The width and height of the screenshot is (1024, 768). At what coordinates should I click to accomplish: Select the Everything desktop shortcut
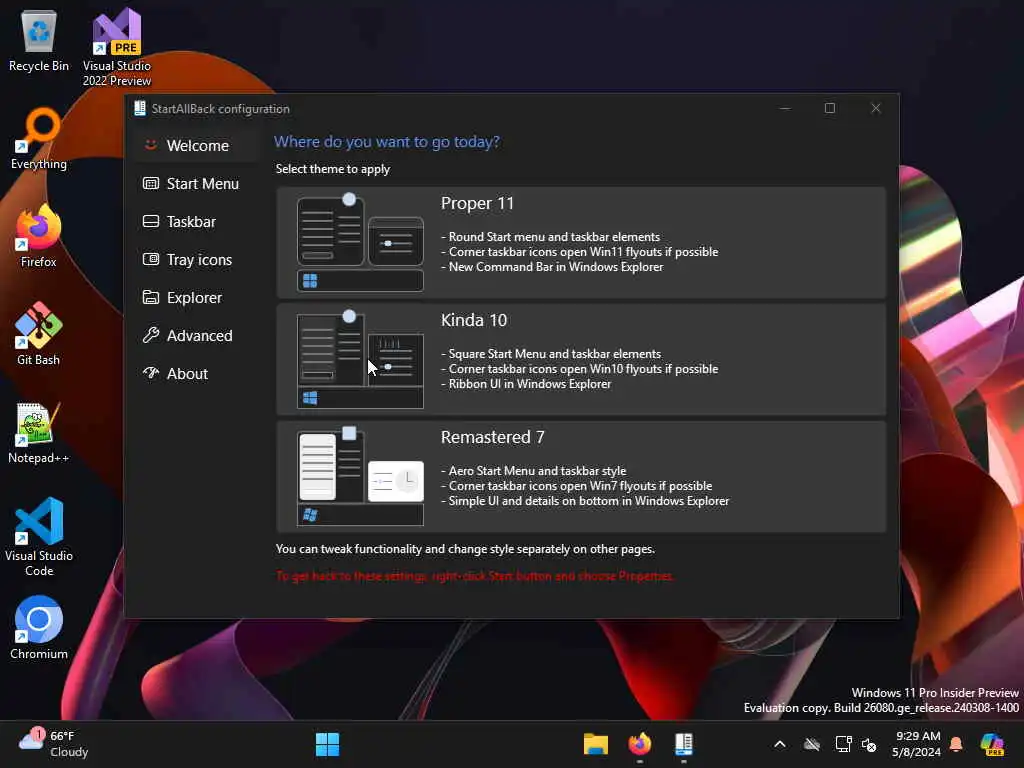coord(39,139)
